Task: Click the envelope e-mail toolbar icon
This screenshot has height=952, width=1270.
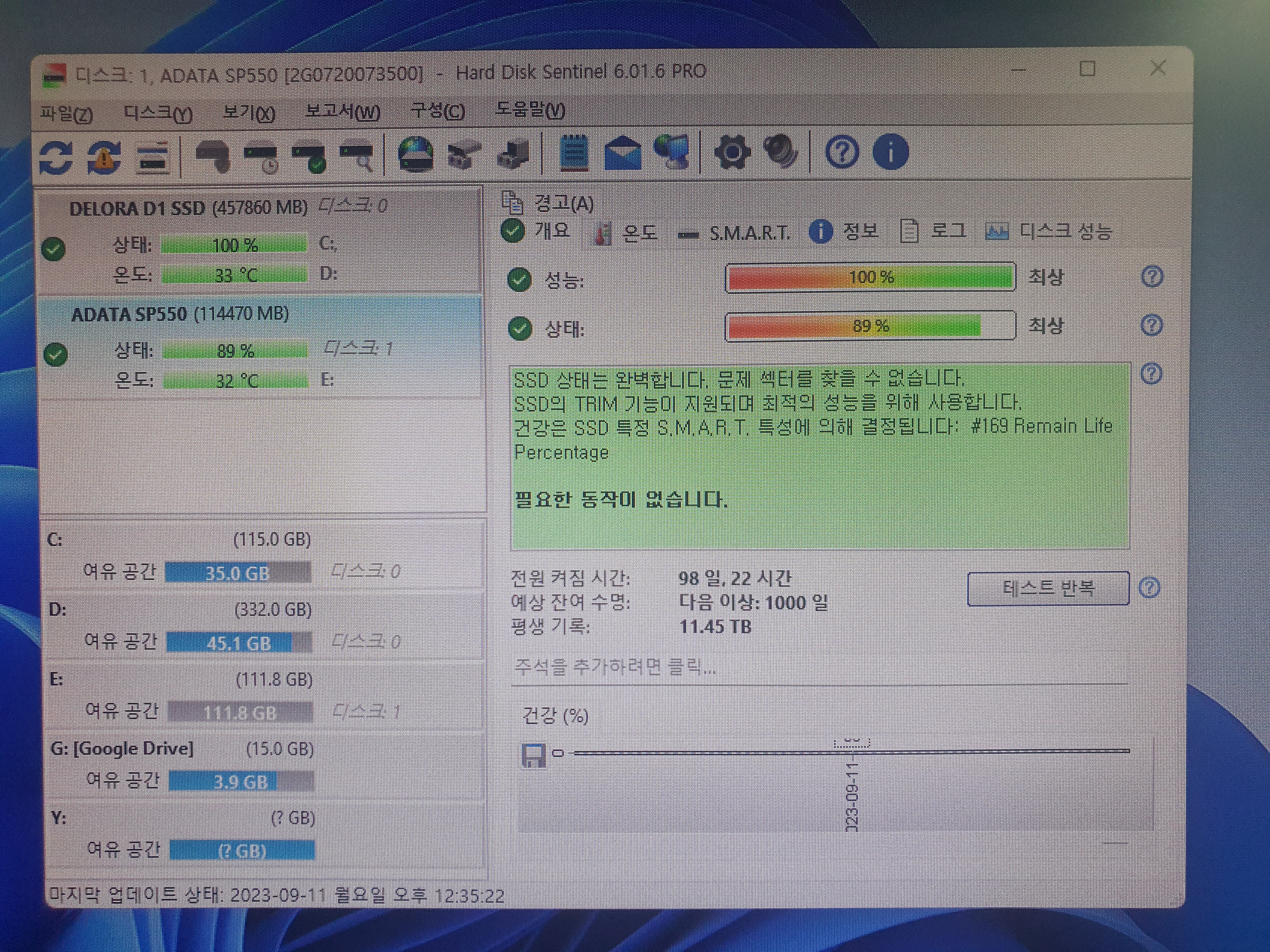Action: (x=622, y=154)
